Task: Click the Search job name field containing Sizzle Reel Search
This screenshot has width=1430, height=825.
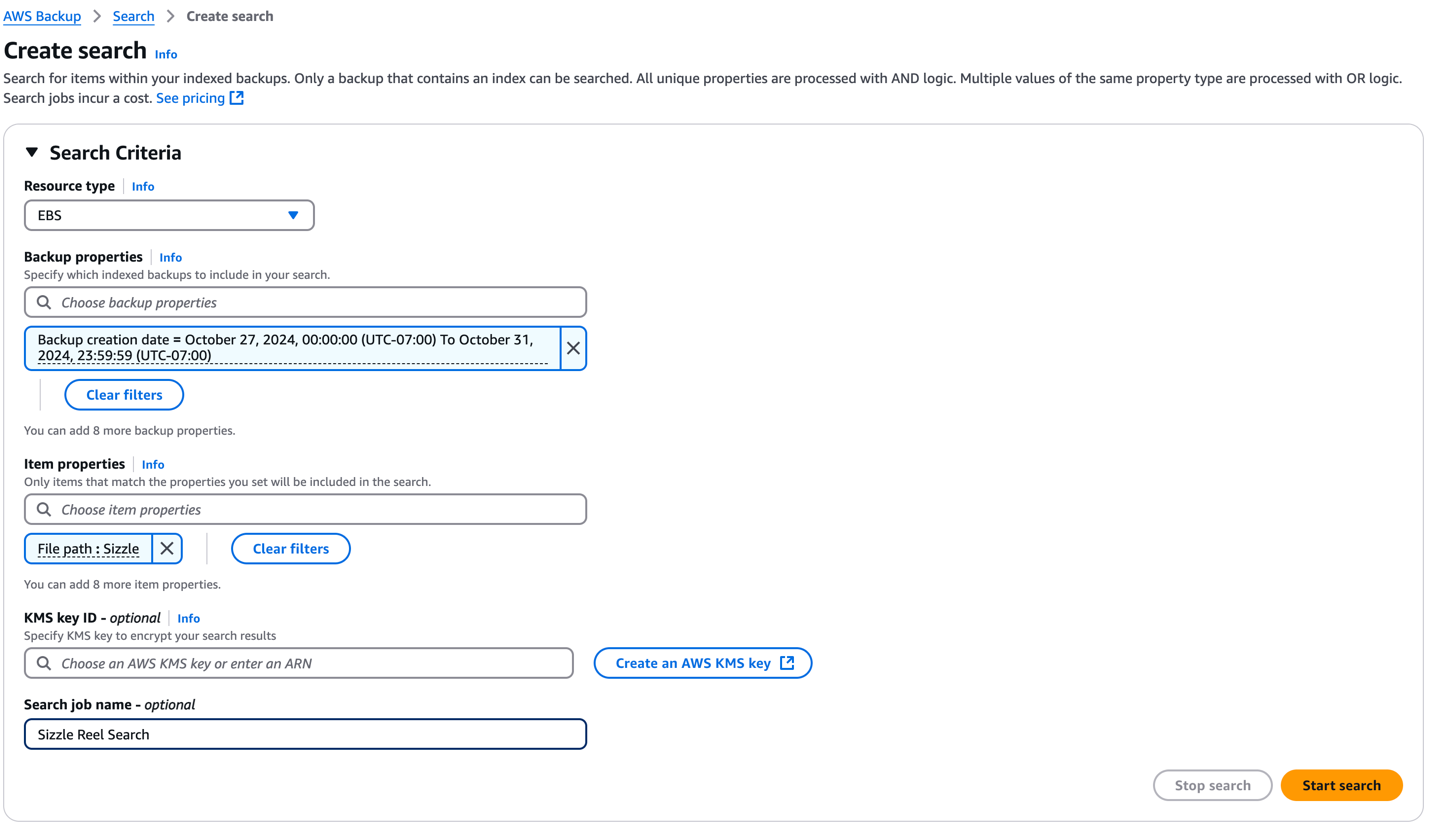Action: pyautogui.click(x=305, y=734)
